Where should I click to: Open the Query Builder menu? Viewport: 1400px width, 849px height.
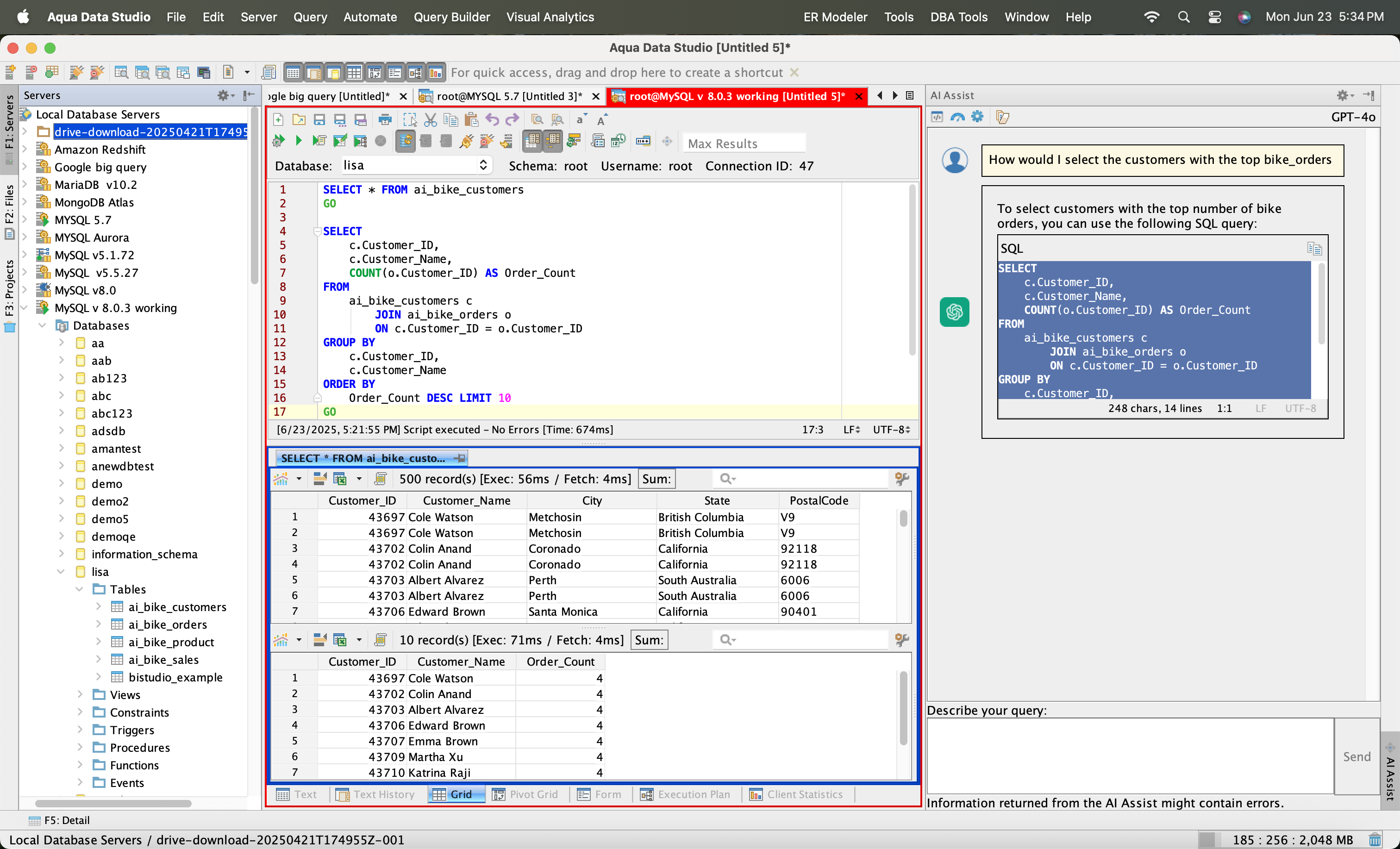coord(452,17)
